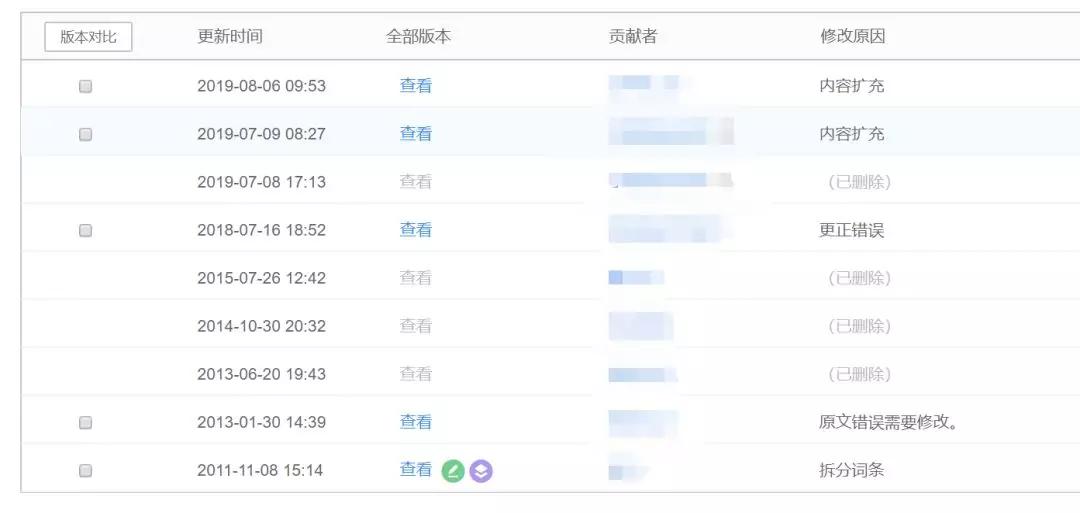Tick the checkbox for 2019-08-06 09:53 version
This screenshot has height=513, width=1080.
[85, 86]
